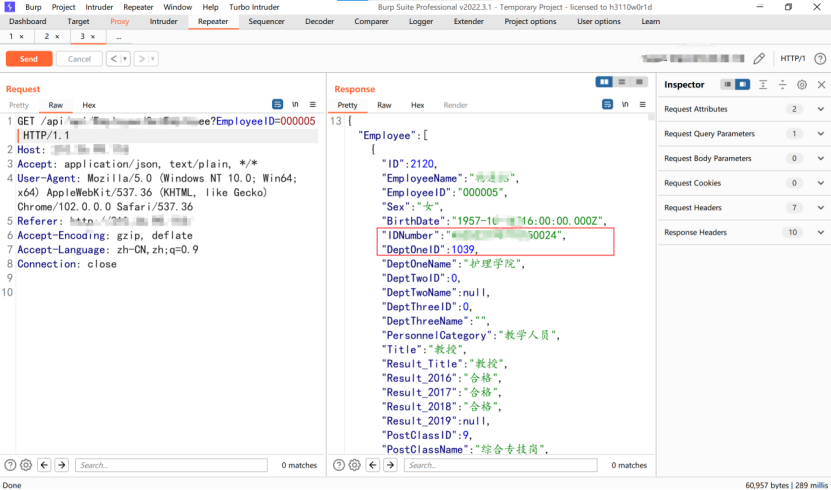Collapse all Inspector sections icon
This screenshot has height=490, width=831.
[x=782, y=84]
